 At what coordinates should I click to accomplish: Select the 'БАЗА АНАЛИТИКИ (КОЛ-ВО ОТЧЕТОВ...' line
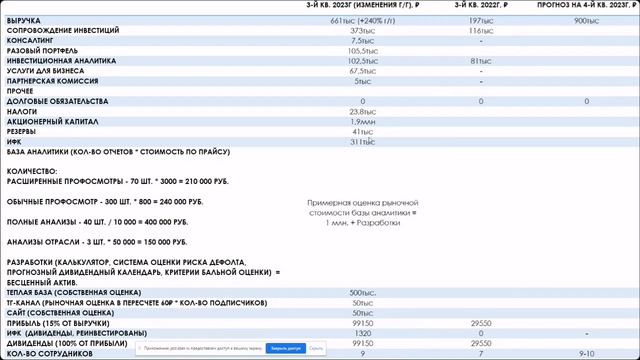(x=118, y=152)
